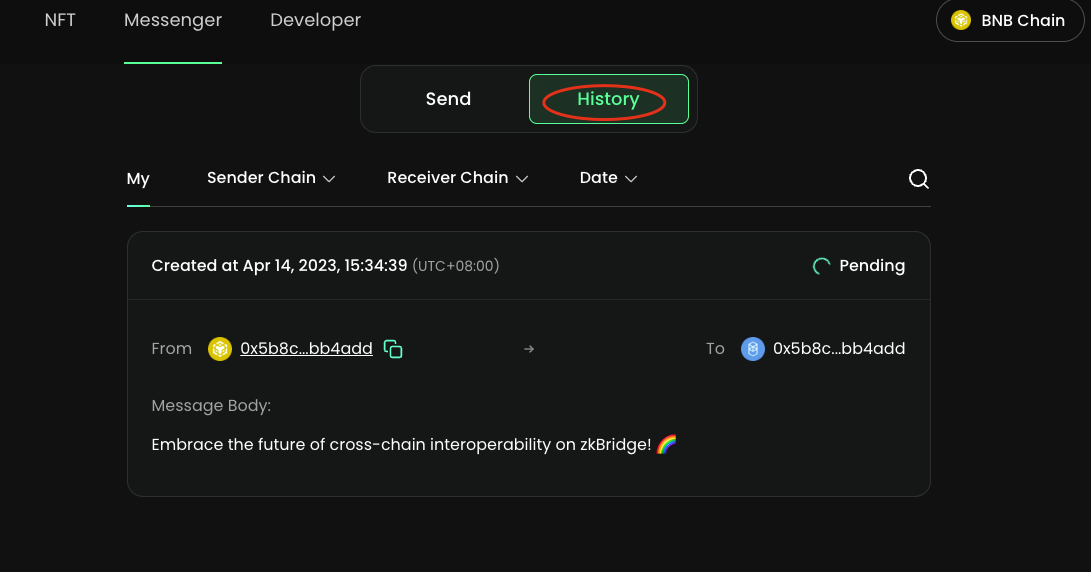Click the message body text about zkBridge
The image size is (1091, 572).
point(400,444)
